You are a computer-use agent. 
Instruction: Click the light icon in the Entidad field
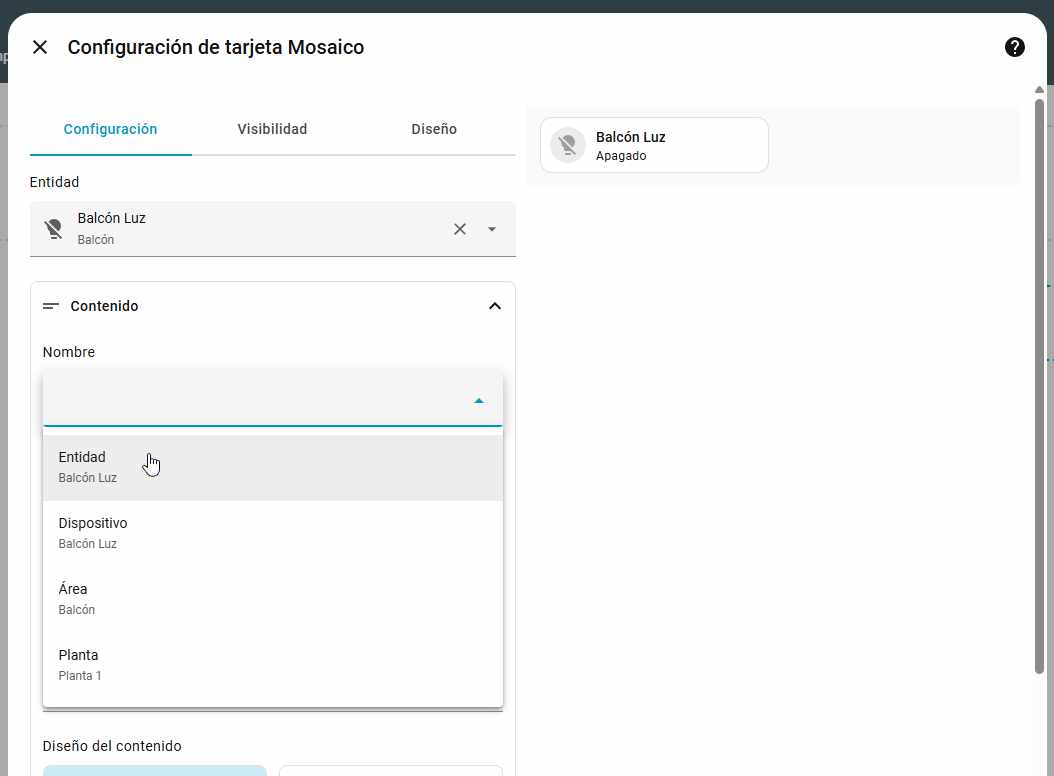tap(54, 229)
